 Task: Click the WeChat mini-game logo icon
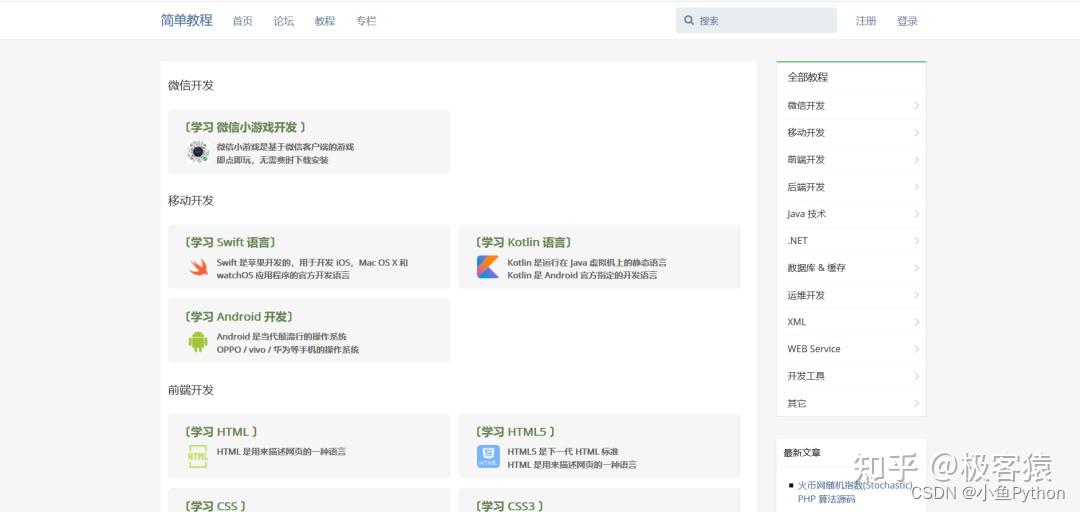click(x=198, y=152)
